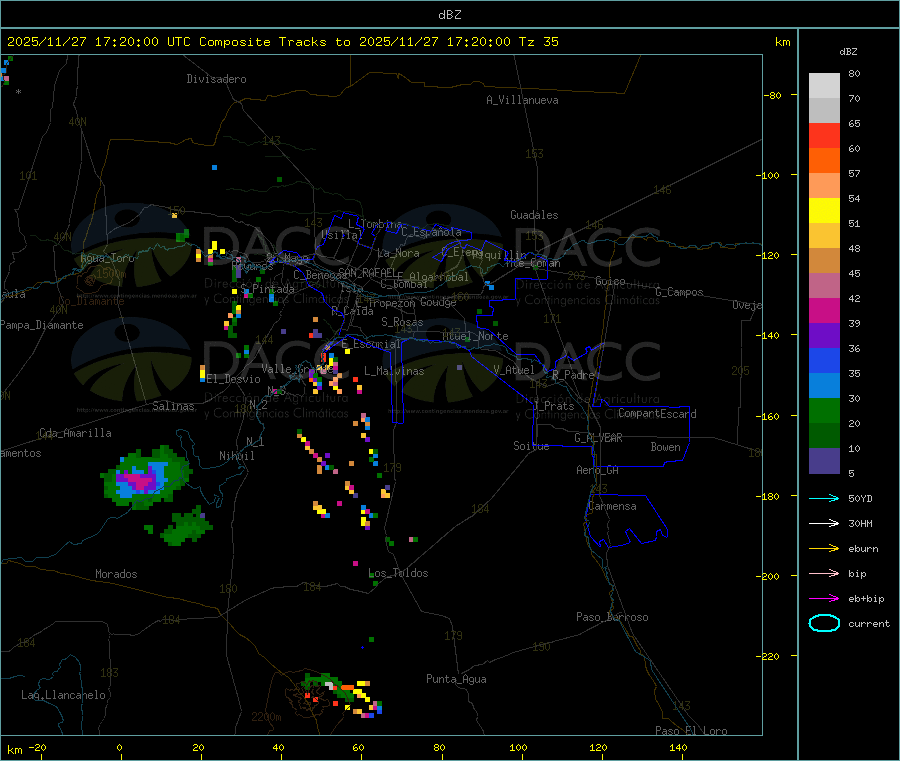Screen dimensions: 900x761
Task: Click the CompantEscard map label
Action: [x=657, y=414]
